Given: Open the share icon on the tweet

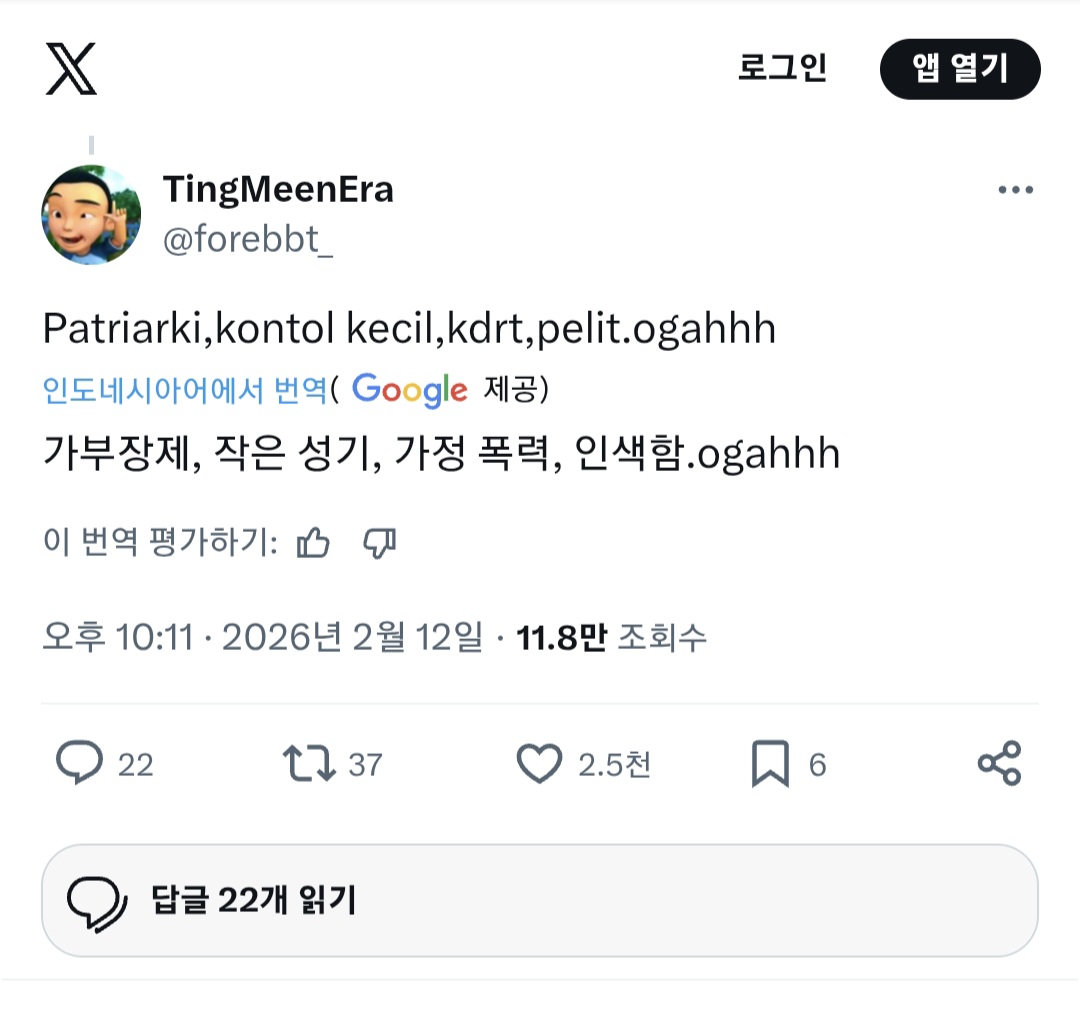Looking at the screenshot, I should [997, 764].
